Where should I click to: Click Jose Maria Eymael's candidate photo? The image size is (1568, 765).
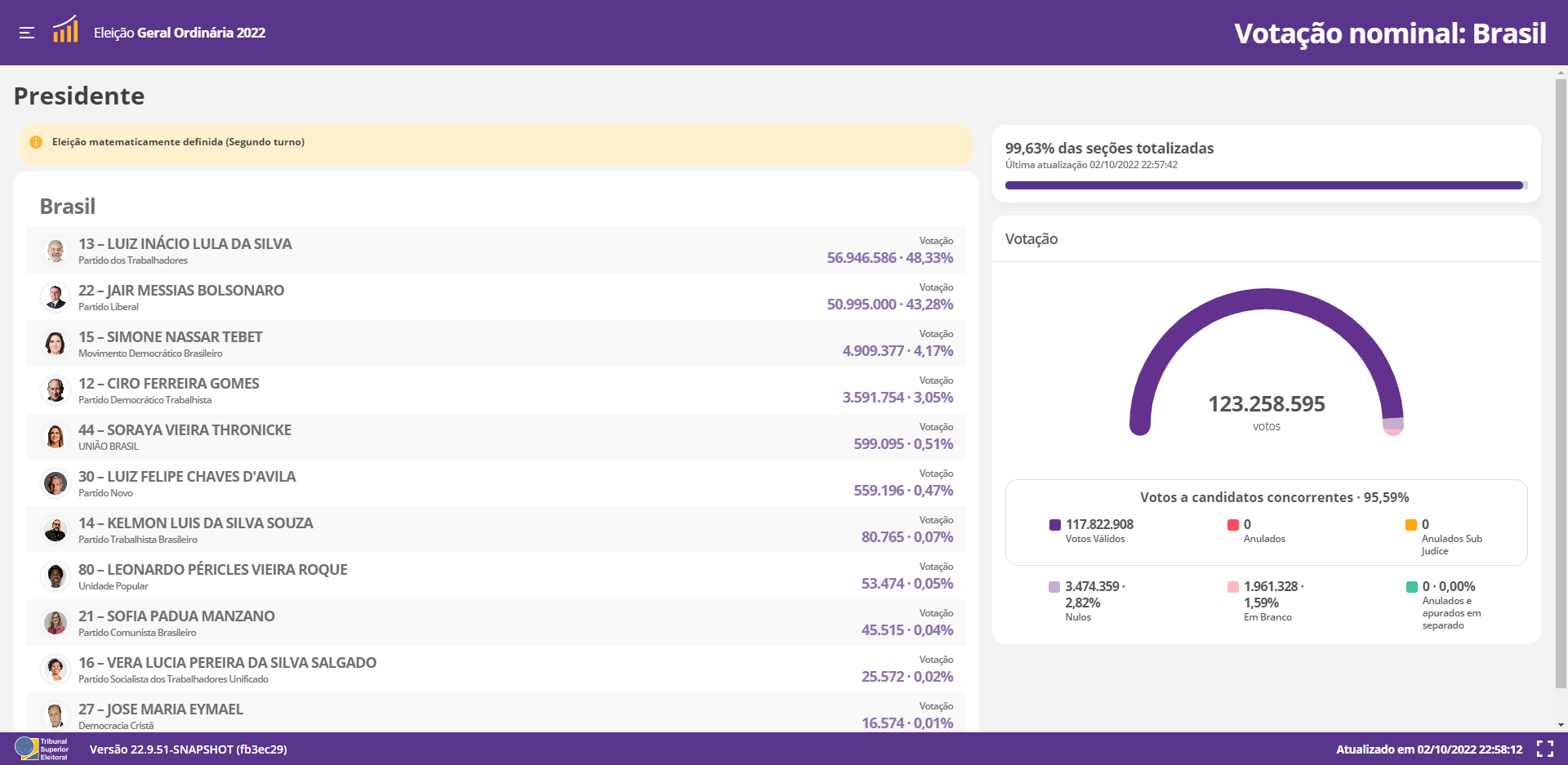pos(56,716)
